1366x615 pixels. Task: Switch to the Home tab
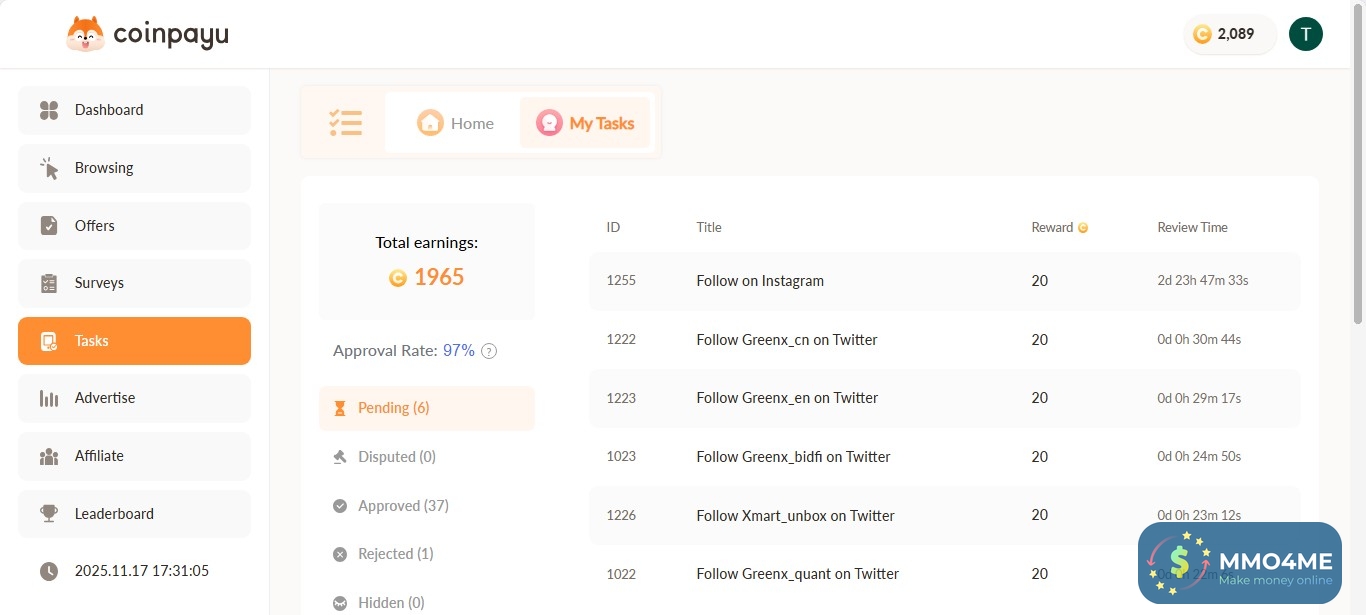click(x=456, y=122)
